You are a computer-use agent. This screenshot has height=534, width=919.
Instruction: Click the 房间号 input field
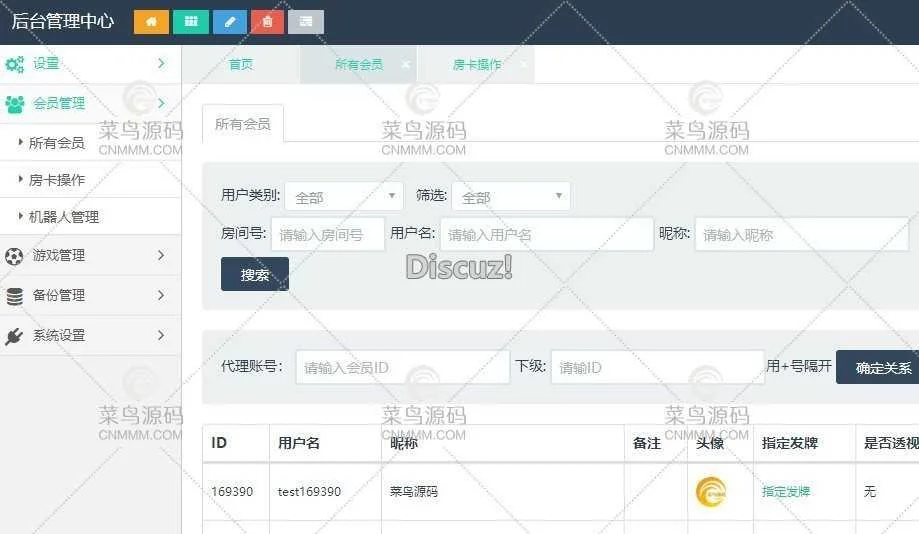[x=327, y=235]
